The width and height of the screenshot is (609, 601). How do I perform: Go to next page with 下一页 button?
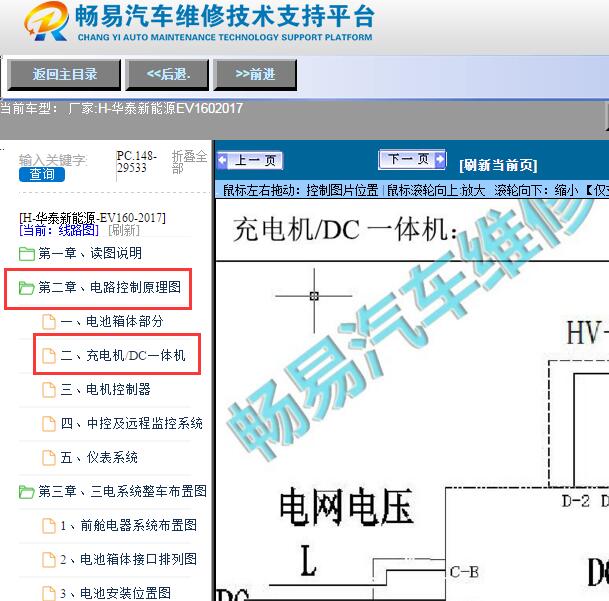coord(412,159)
